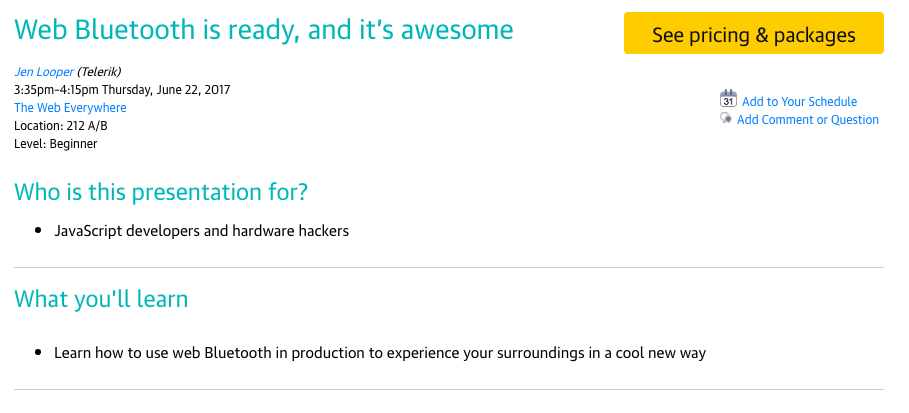Screen dimensions: 909x413
Task: Click the calendar icon beside Add to Your Schedule
Action: [x=728, y=99]
